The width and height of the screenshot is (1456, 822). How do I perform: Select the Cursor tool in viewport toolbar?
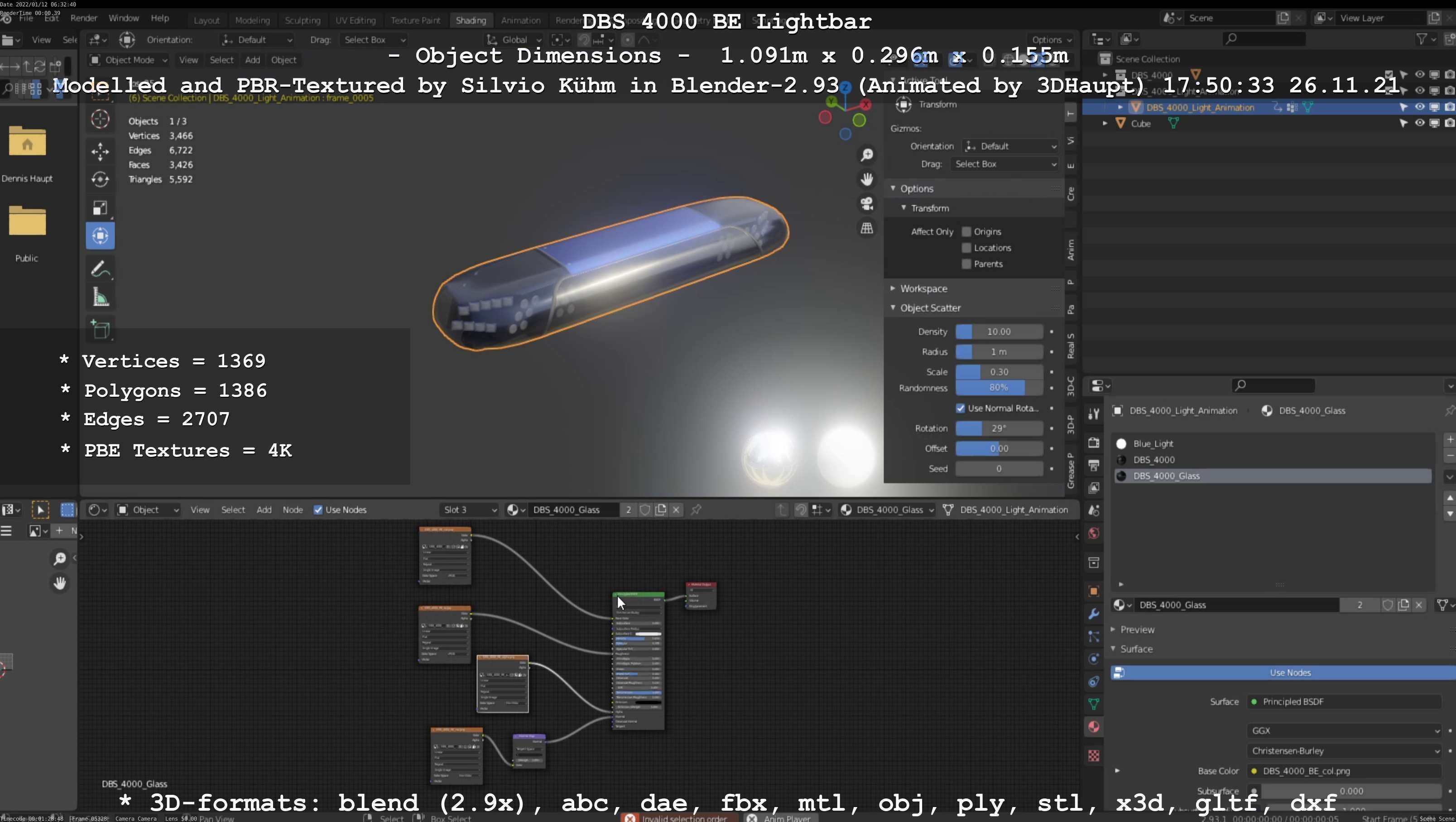point(100,119)
